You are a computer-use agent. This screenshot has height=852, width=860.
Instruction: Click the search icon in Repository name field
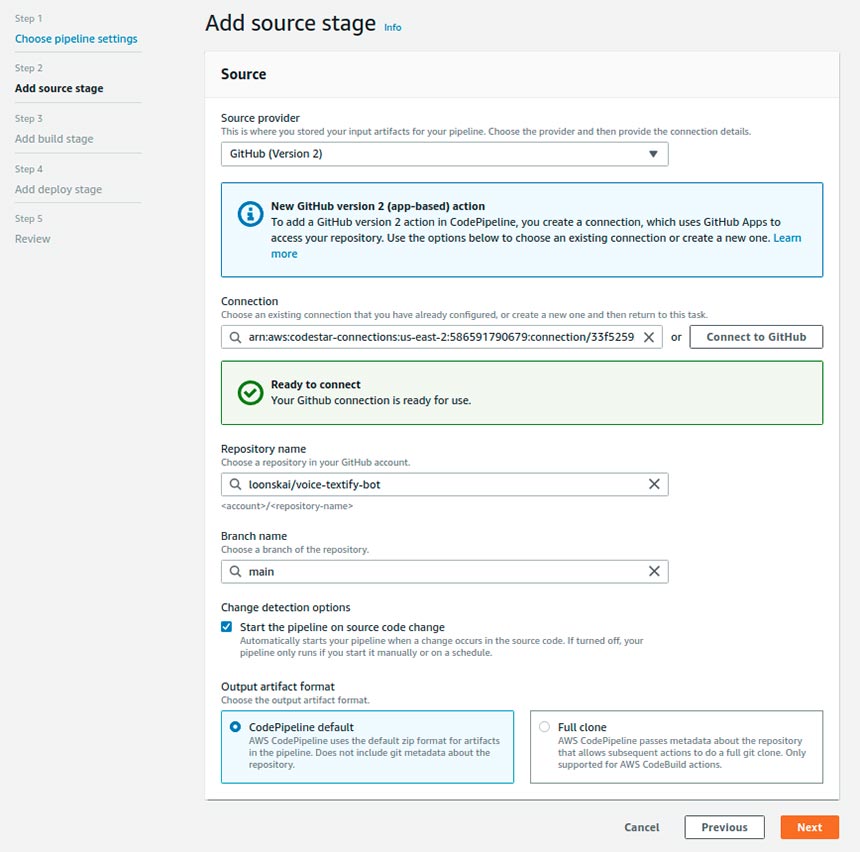coord(235,484)
